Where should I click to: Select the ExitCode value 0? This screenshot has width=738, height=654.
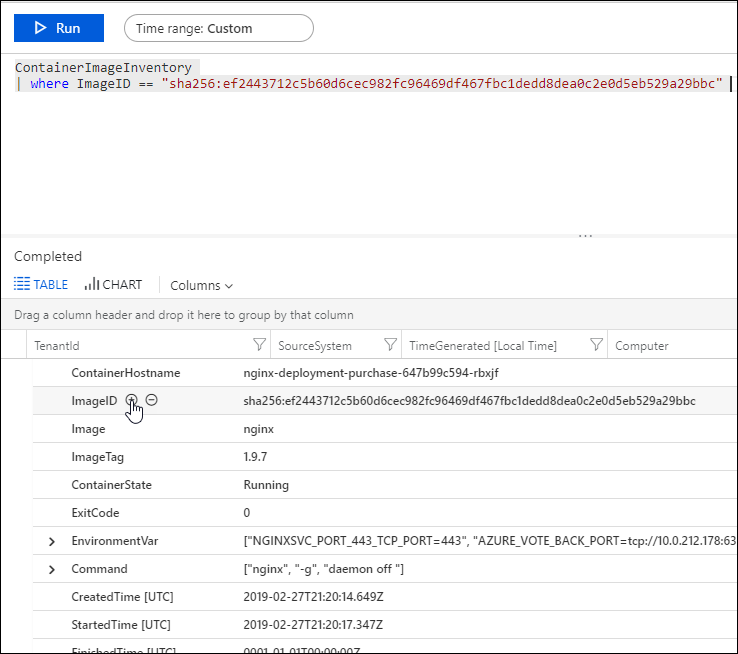[247, 513]
